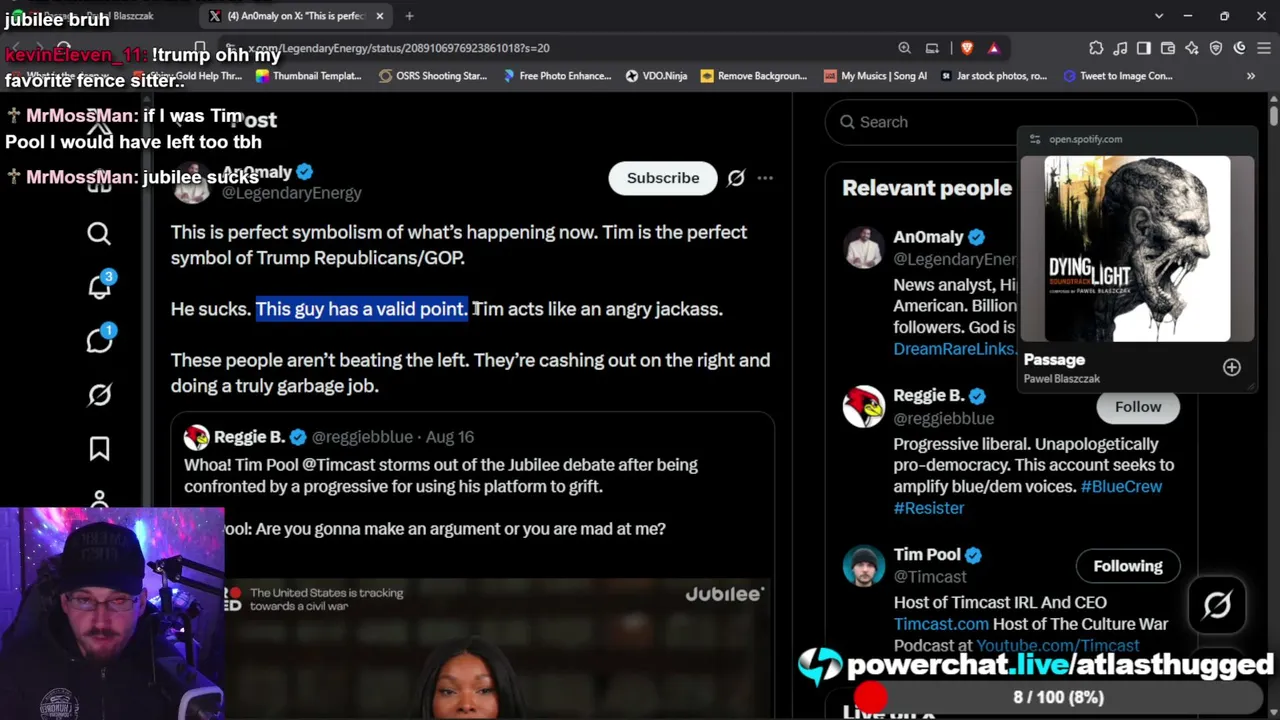The height and width of the screenshot is (720, 1280).
Task: Open the #BlueCrew hashtag link
Action: click(x=1121, y=487)
